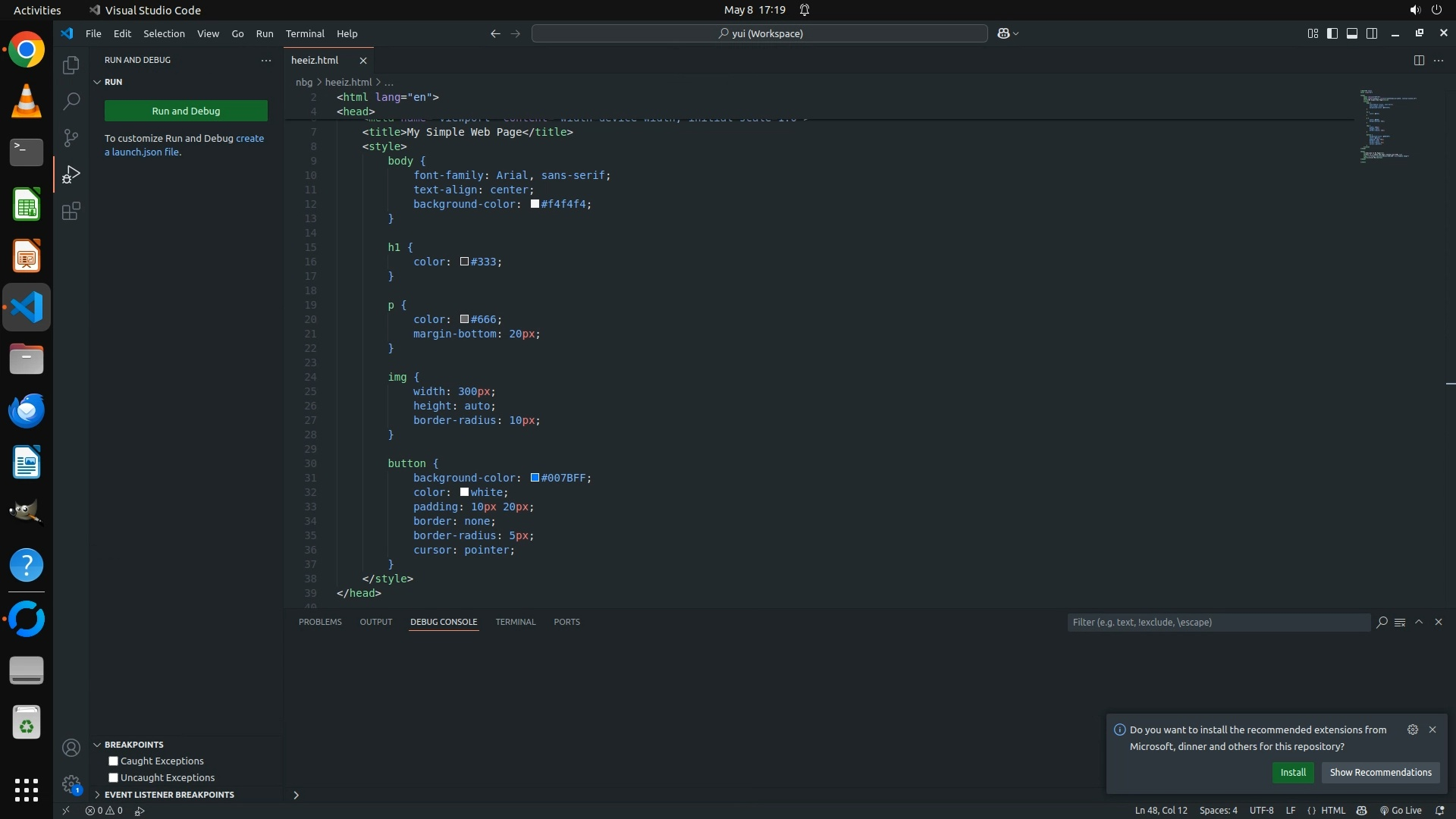Enable Uncaught Exceptions breakpoint checkbox
Image resolution: width=1456 pixels, height=819 pixels.
113,777
